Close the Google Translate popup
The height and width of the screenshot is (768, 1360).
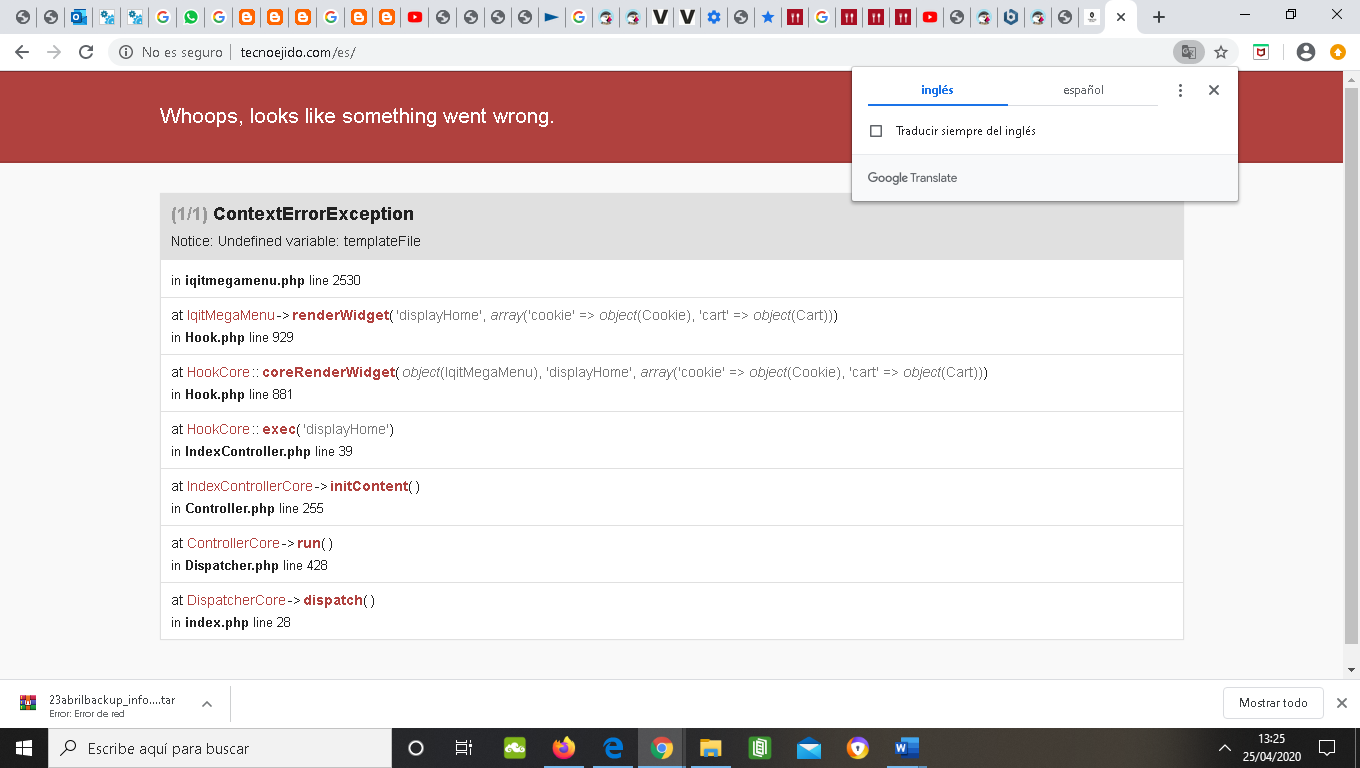[x=1214, y=90]
